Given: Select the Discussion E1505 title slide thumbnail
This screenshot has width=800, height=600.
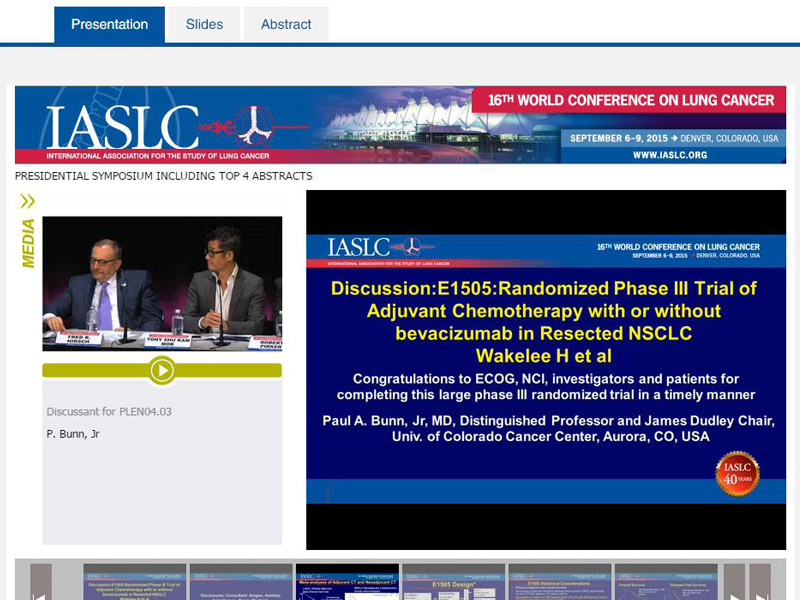Looking at the screenshot, I should point(135,582).
